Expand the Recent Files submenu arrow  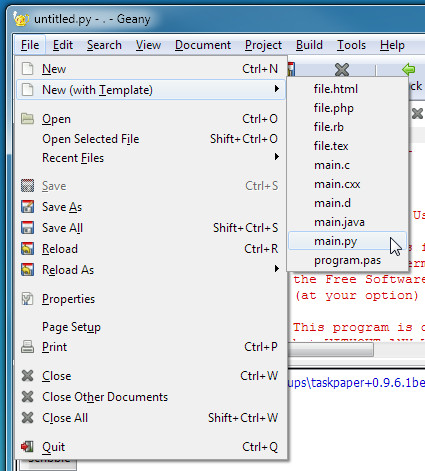pyautogui.click(x=276, y=157)
